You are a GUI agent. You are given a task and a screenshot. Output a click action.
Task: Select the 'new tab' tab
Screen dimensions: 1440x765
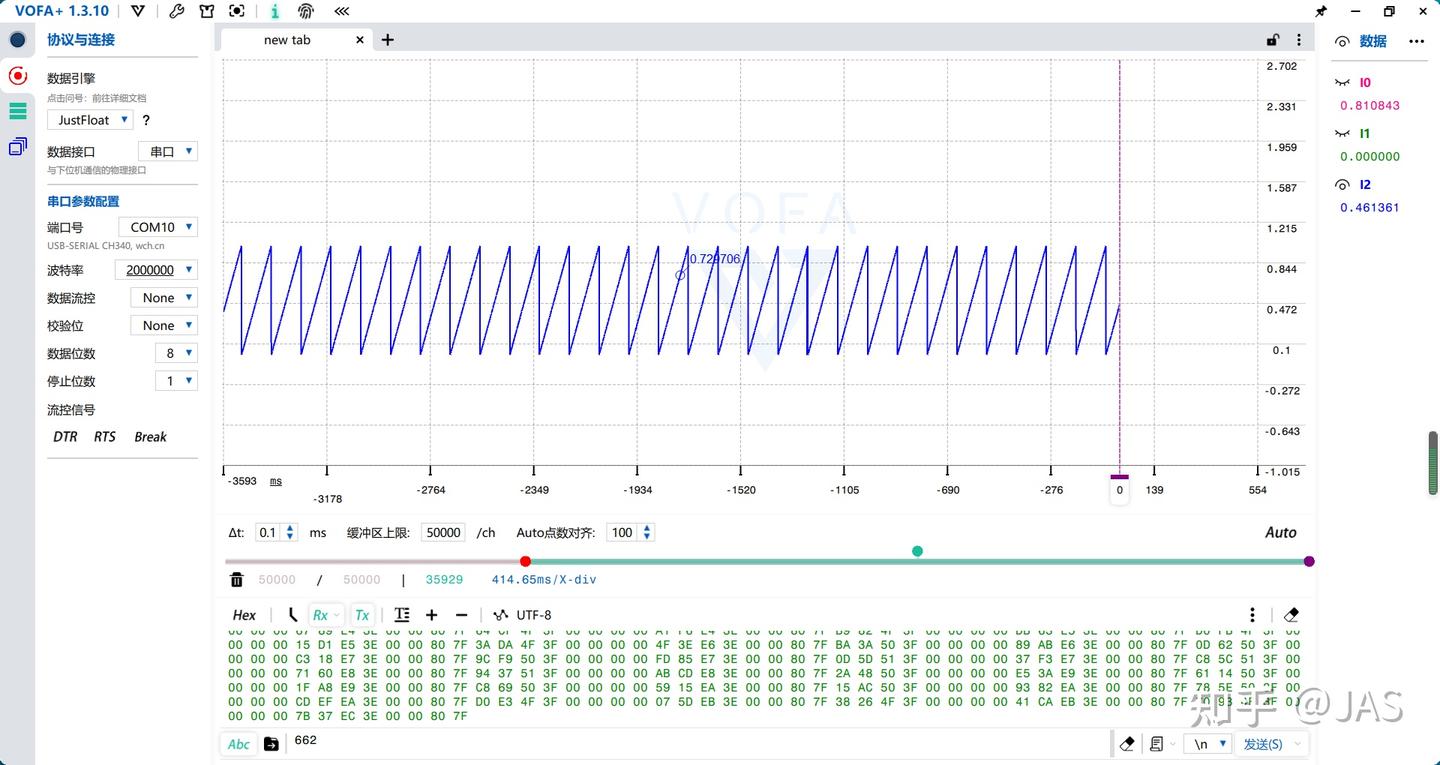point(287,40)
